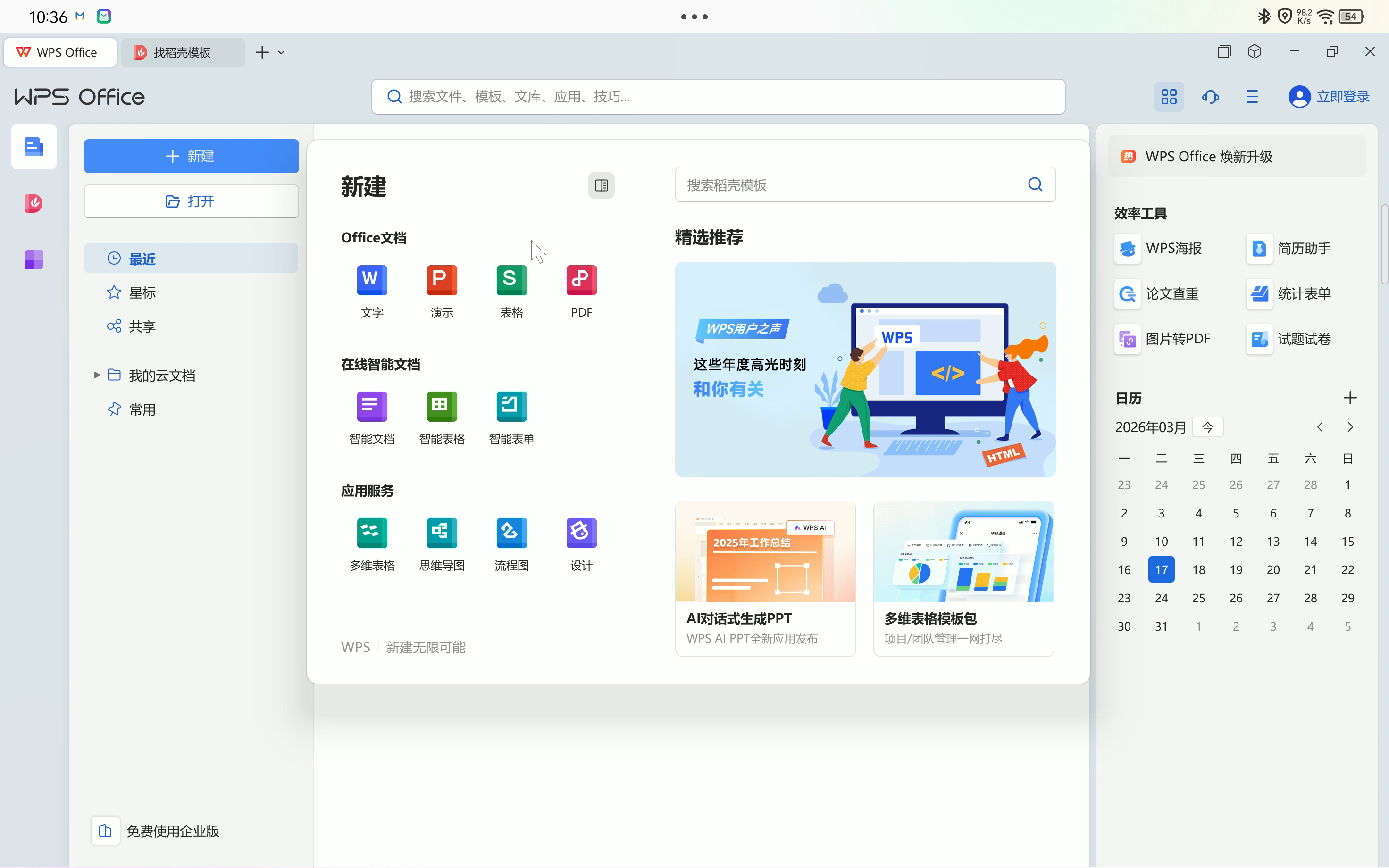The height and width of the screenshot is (868, 1389).
Task: Launch the 思维导图 mind map app
Action: point(442,534)
